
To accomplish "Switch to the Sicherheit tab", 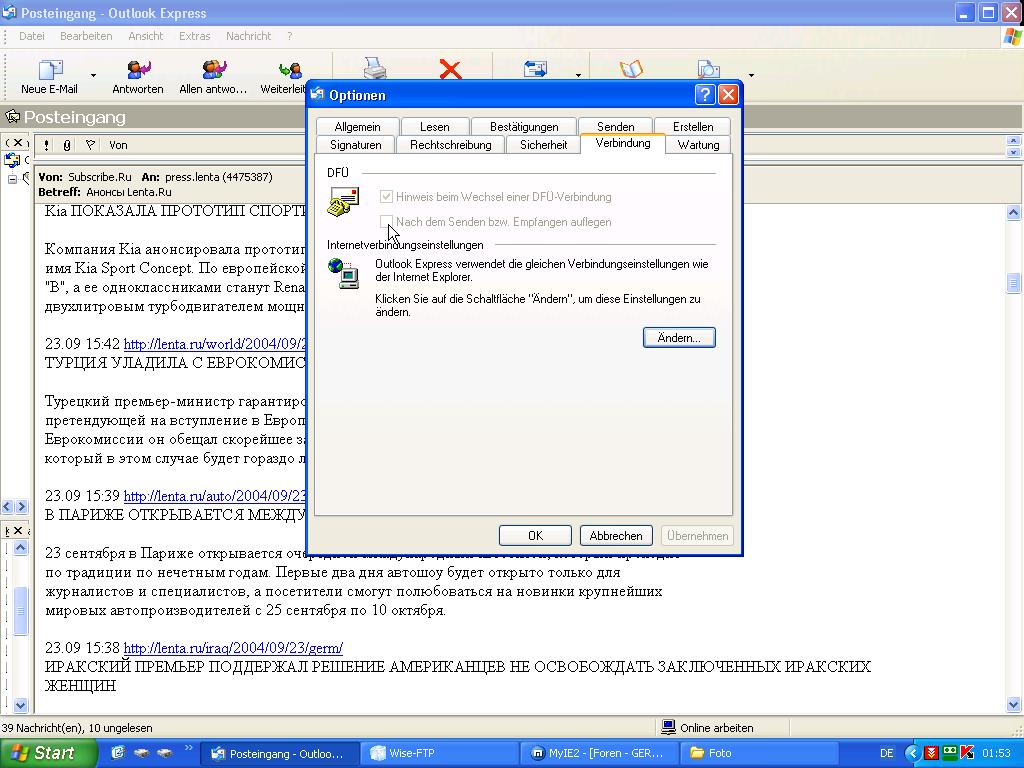I will point(543,144).
